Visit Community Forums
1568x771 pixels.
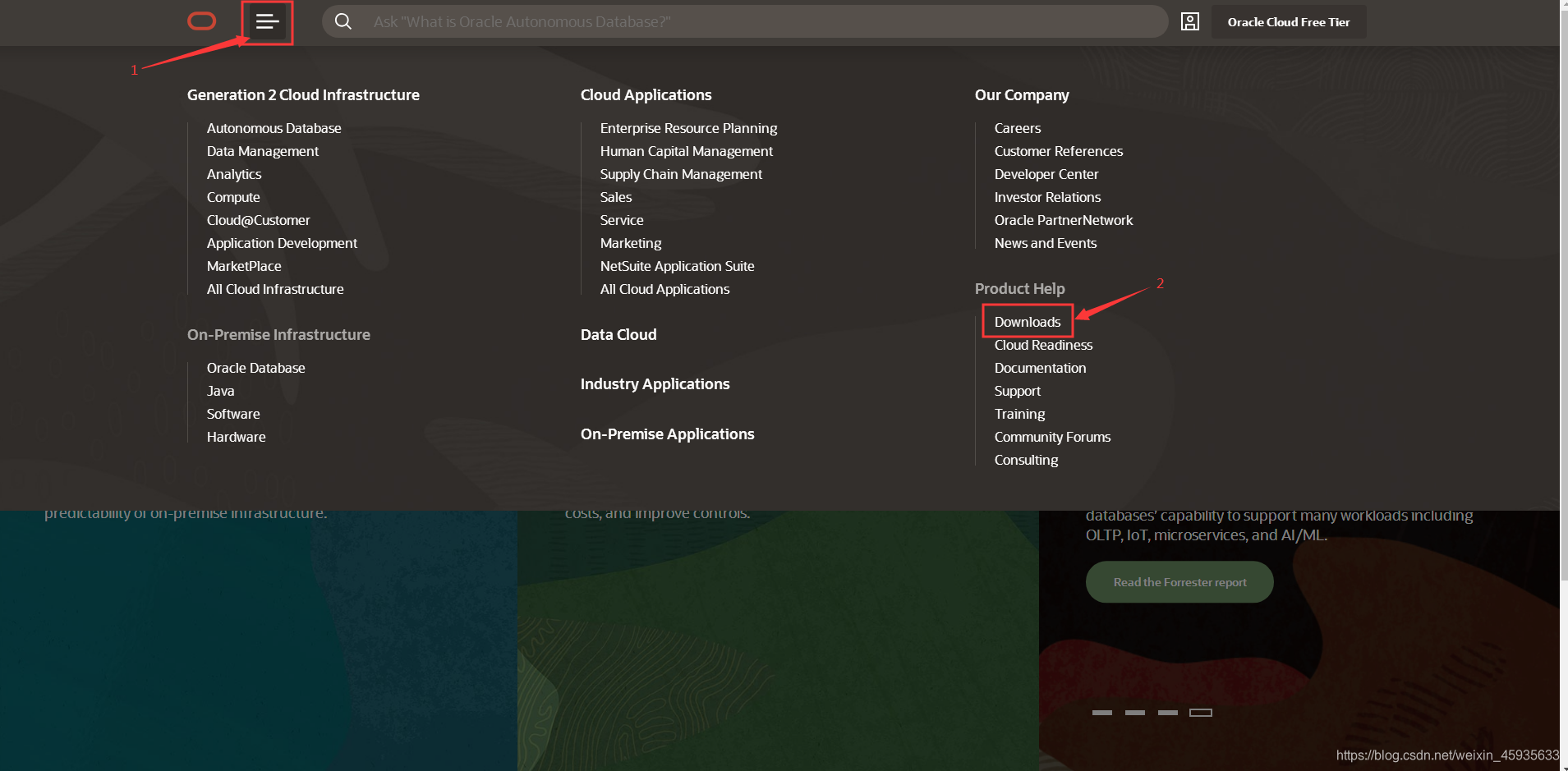click(x=1052, y=437)
